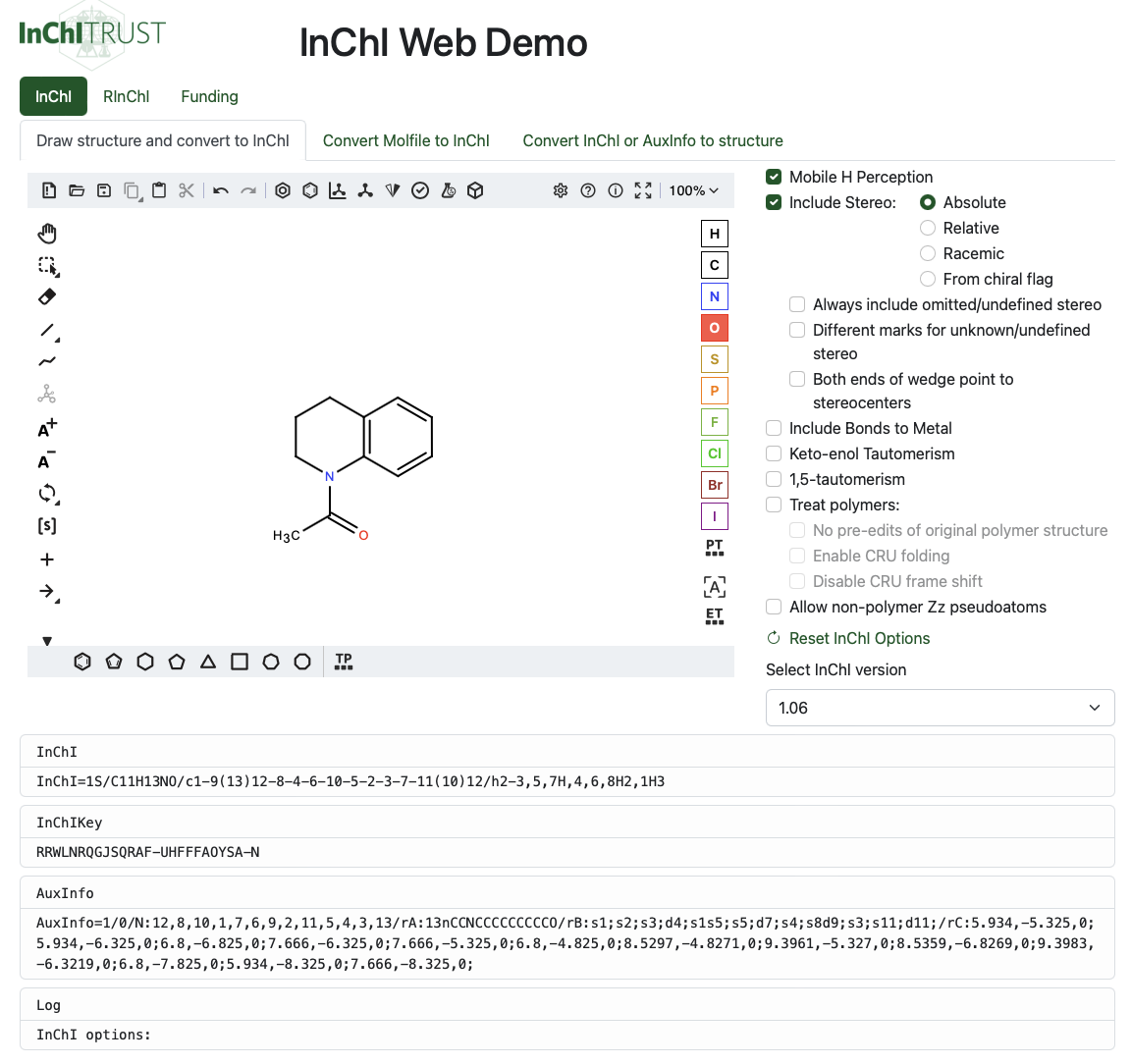Toggle fullscreen mode for the sketcher
This screenshot has width=1131, height=1064.
[x=643, y=190]
